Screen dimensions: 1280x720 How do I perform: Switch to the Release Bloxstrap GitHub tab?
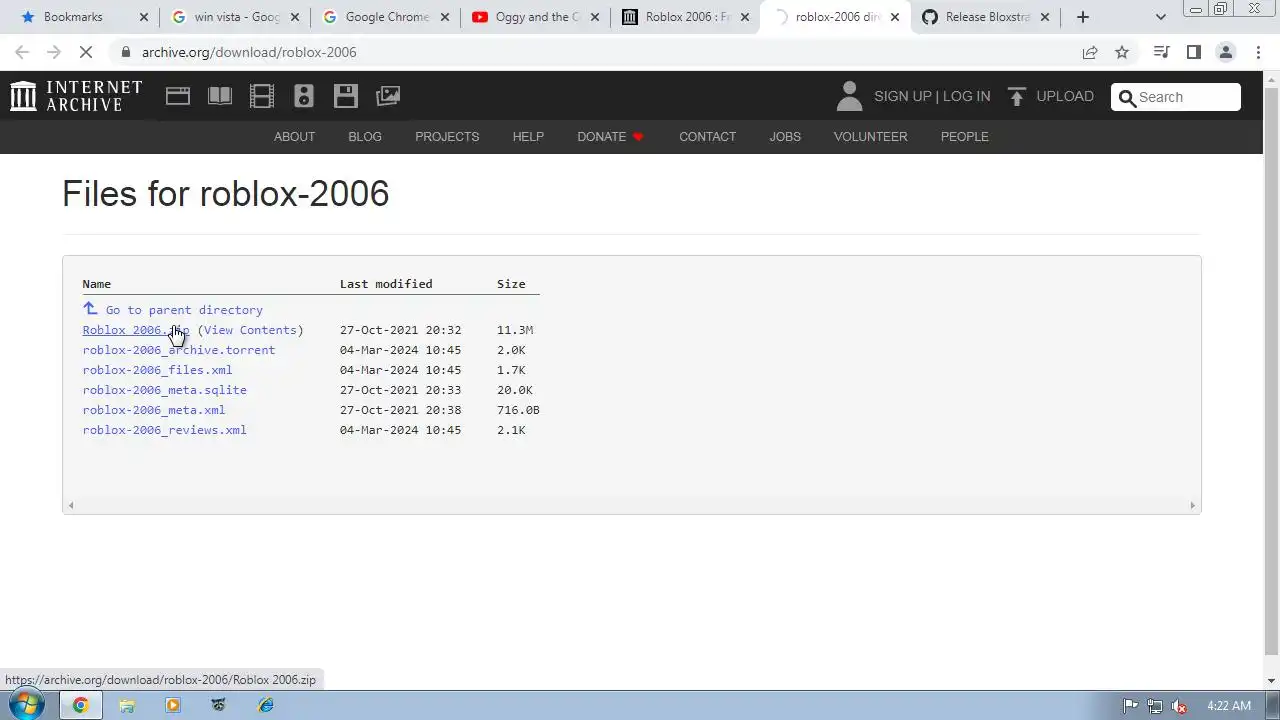click(986, 17)
